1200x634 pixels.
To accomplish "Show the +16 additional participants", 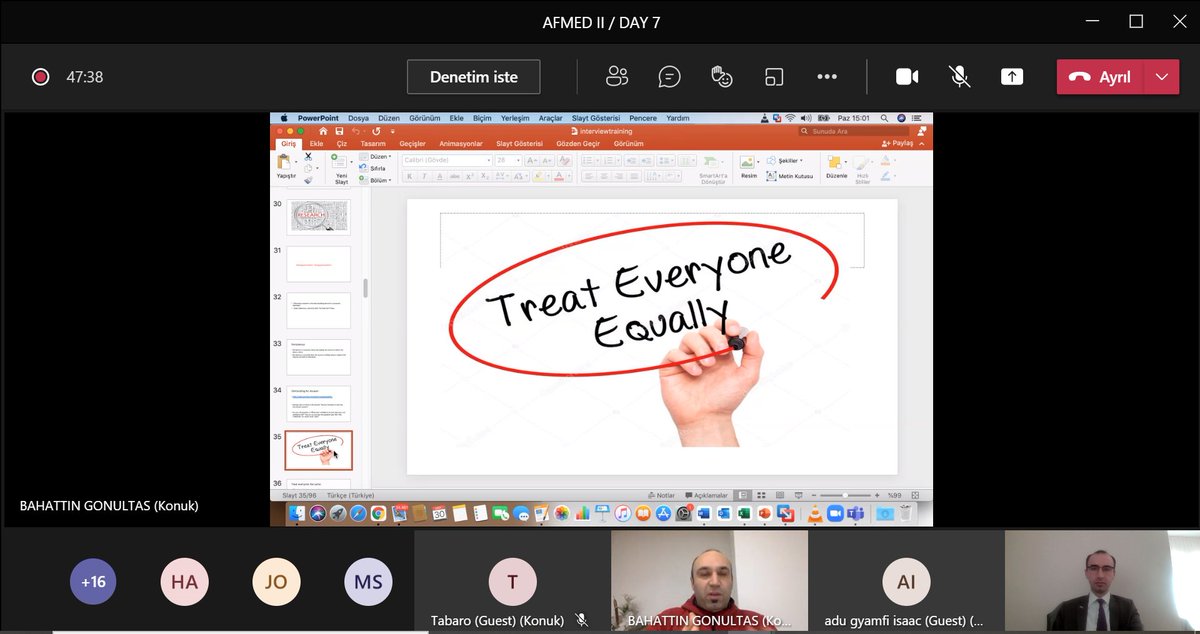I will point(93,582).
